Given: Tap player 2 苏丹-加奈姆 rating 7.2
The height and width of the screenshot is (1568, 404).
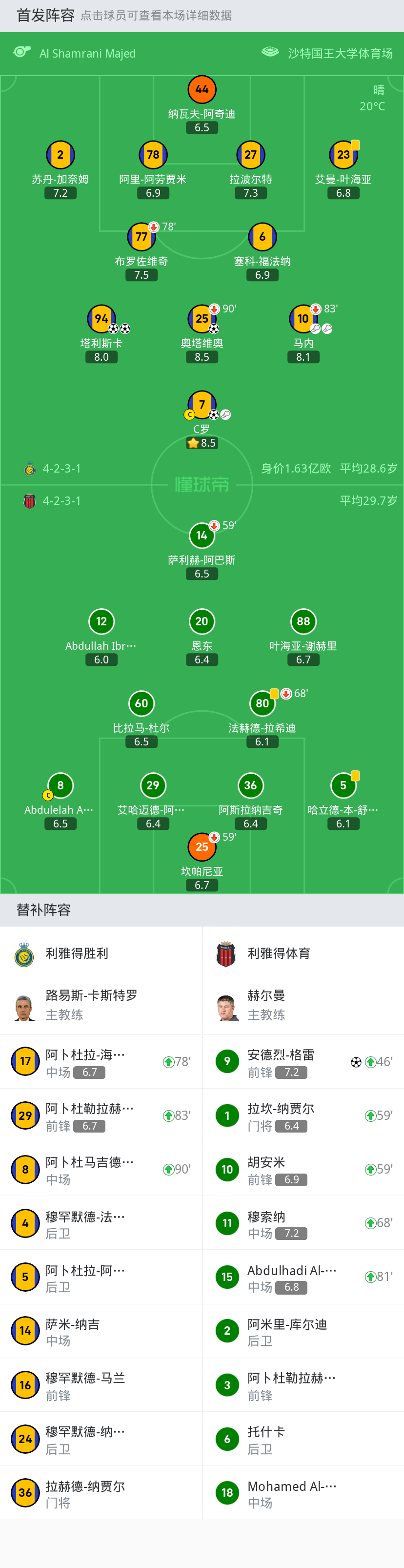Looking at the screenshot, I should pyautogui.click(x=60, y=193).
